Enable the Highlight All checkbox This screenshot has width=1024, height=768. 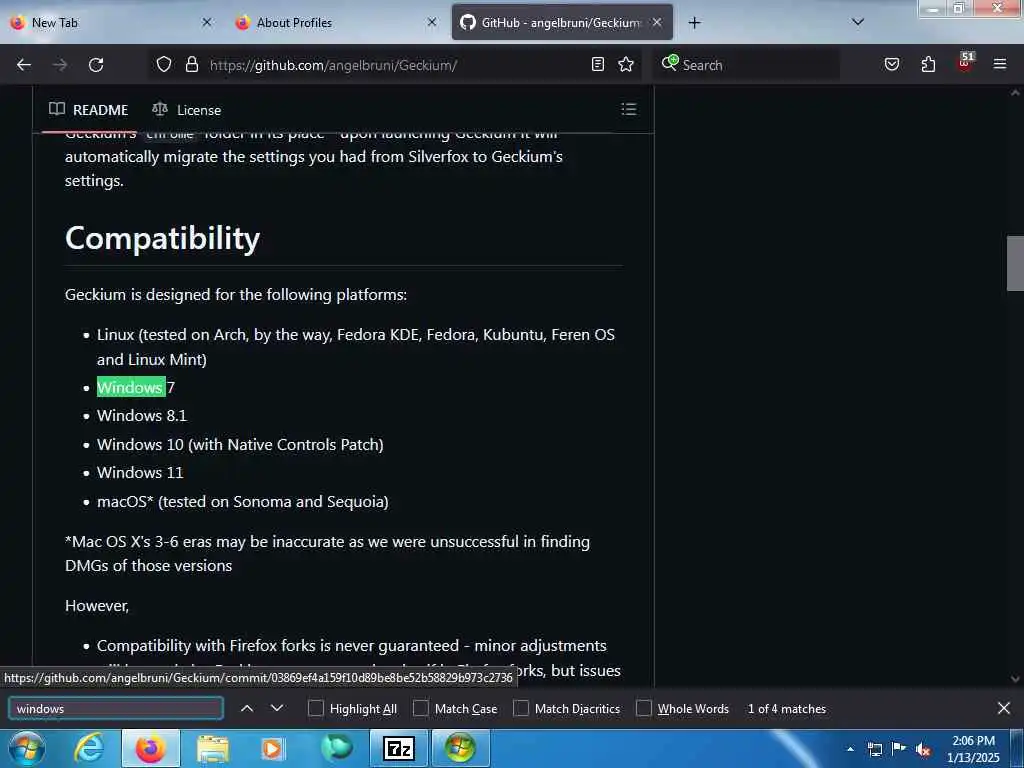(x=315, y=709)
